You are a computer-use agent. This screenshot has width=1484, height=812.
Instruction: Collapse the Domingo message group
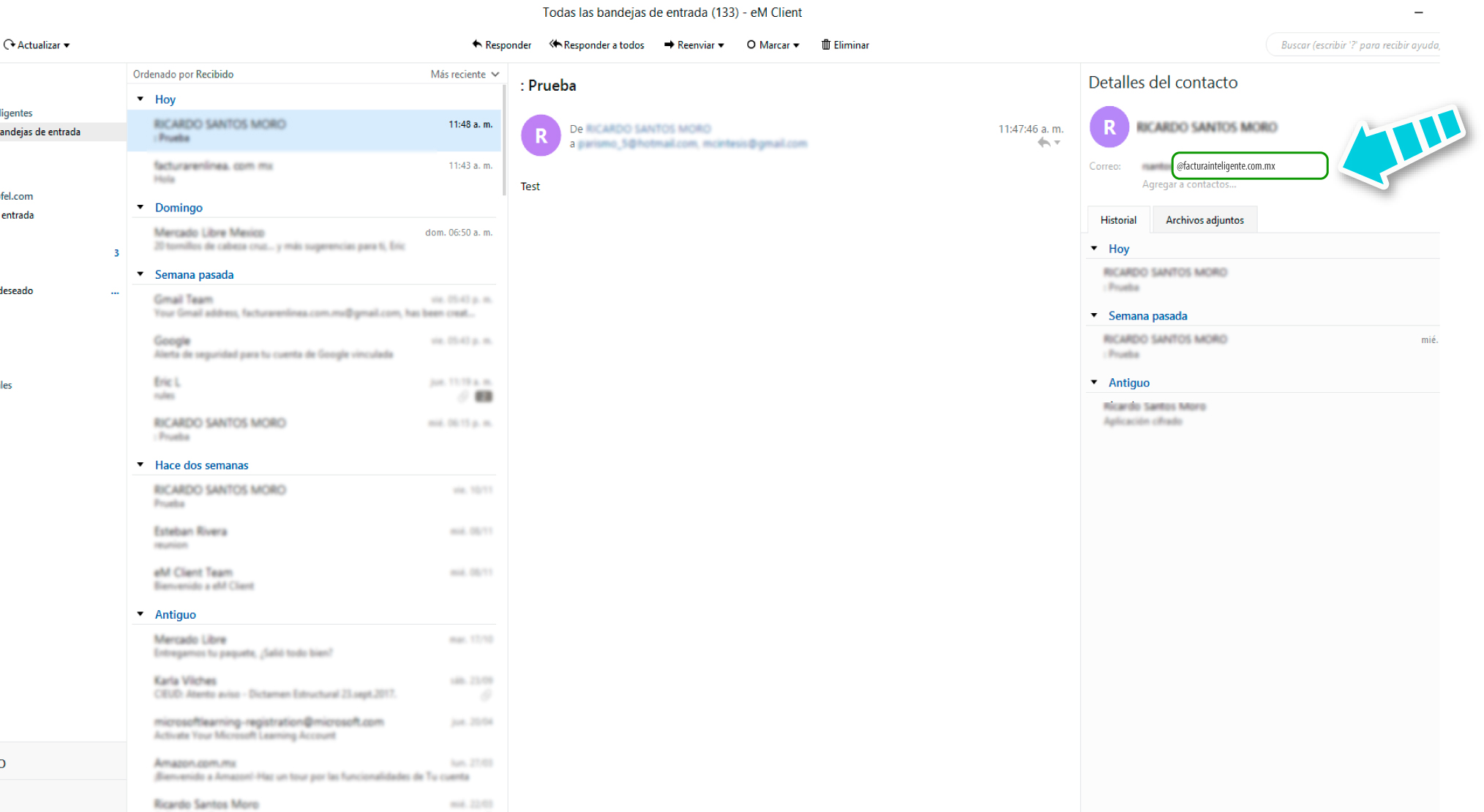click(140, 207)
